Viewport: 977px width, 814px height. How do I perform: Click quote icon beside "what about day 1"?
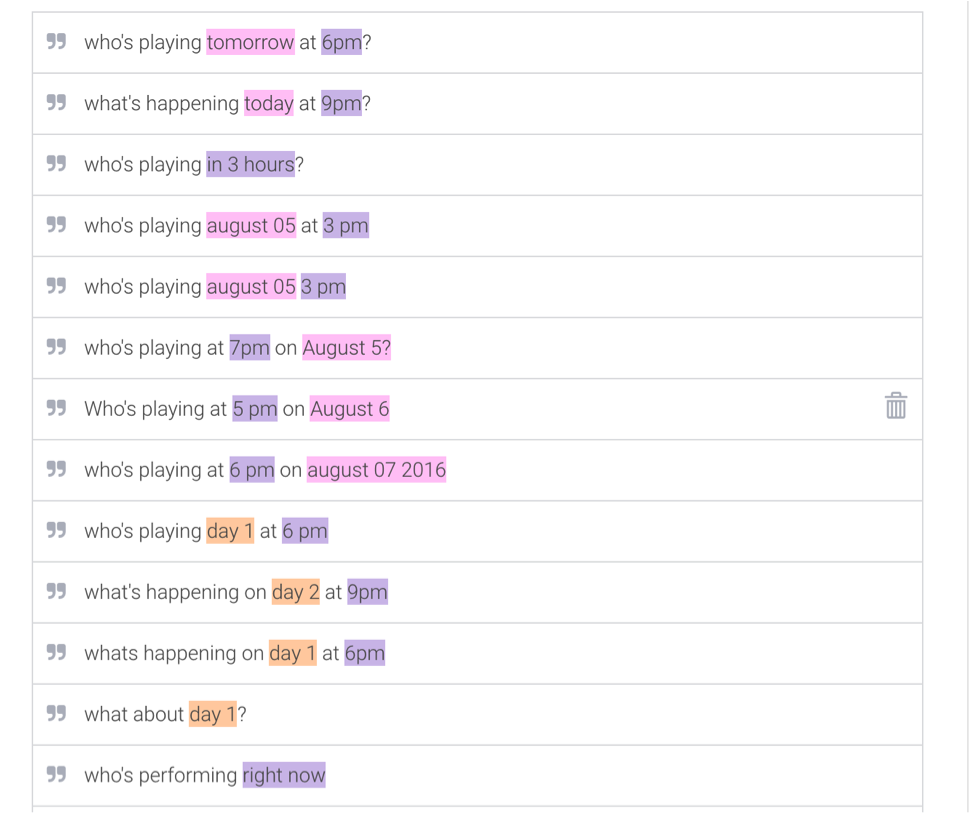[57, 713]
